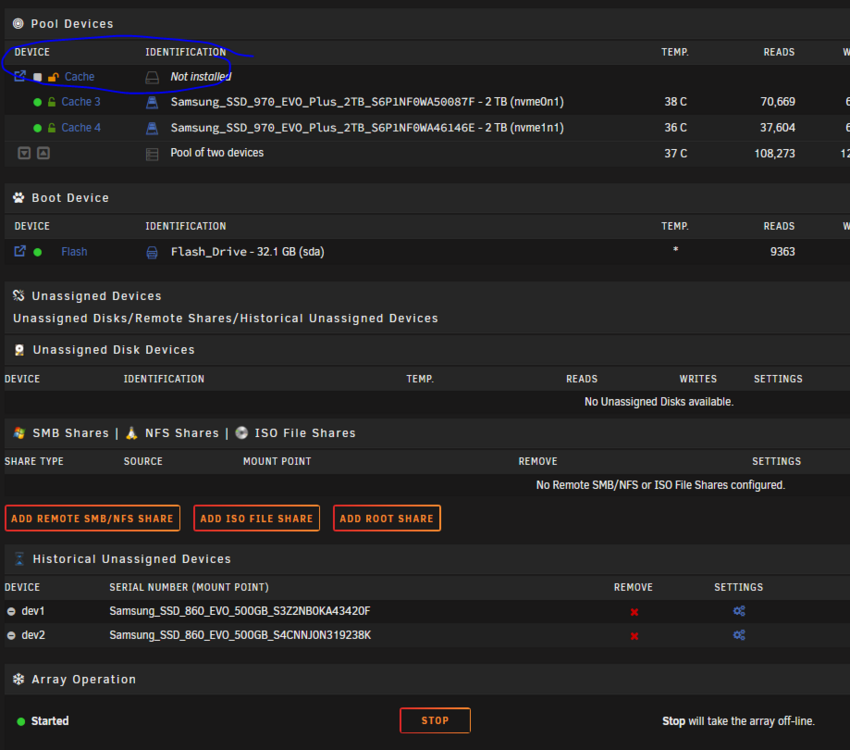This screenshot has width=850, height=750.
Task: Click the empty disk icon beside Not installed
Action: coord(152,77)
